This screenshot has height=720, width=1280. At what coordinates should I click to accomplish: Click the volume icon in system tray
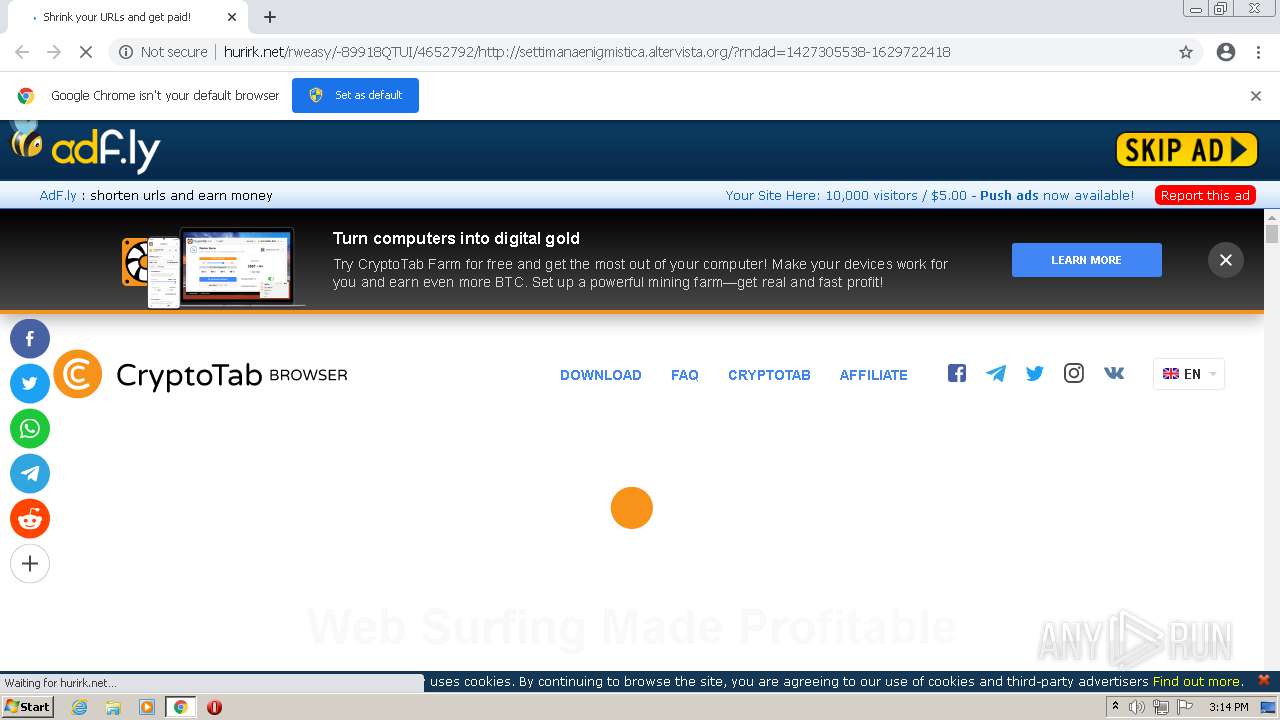pyautogui.click(x=1137, y=707)
